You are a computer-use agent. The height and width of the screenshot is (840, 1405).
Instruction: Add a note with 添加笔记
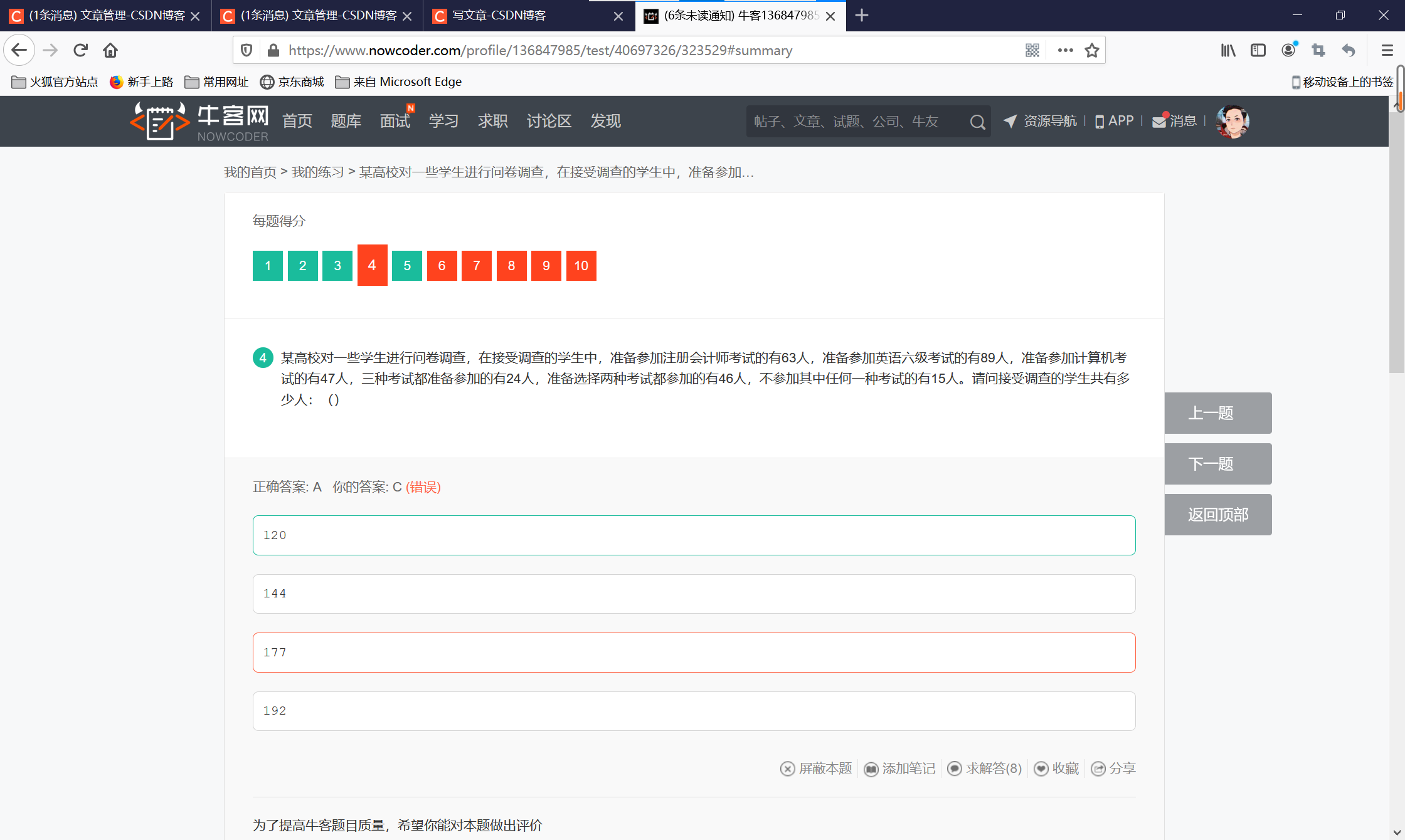[x=899, y=769]
